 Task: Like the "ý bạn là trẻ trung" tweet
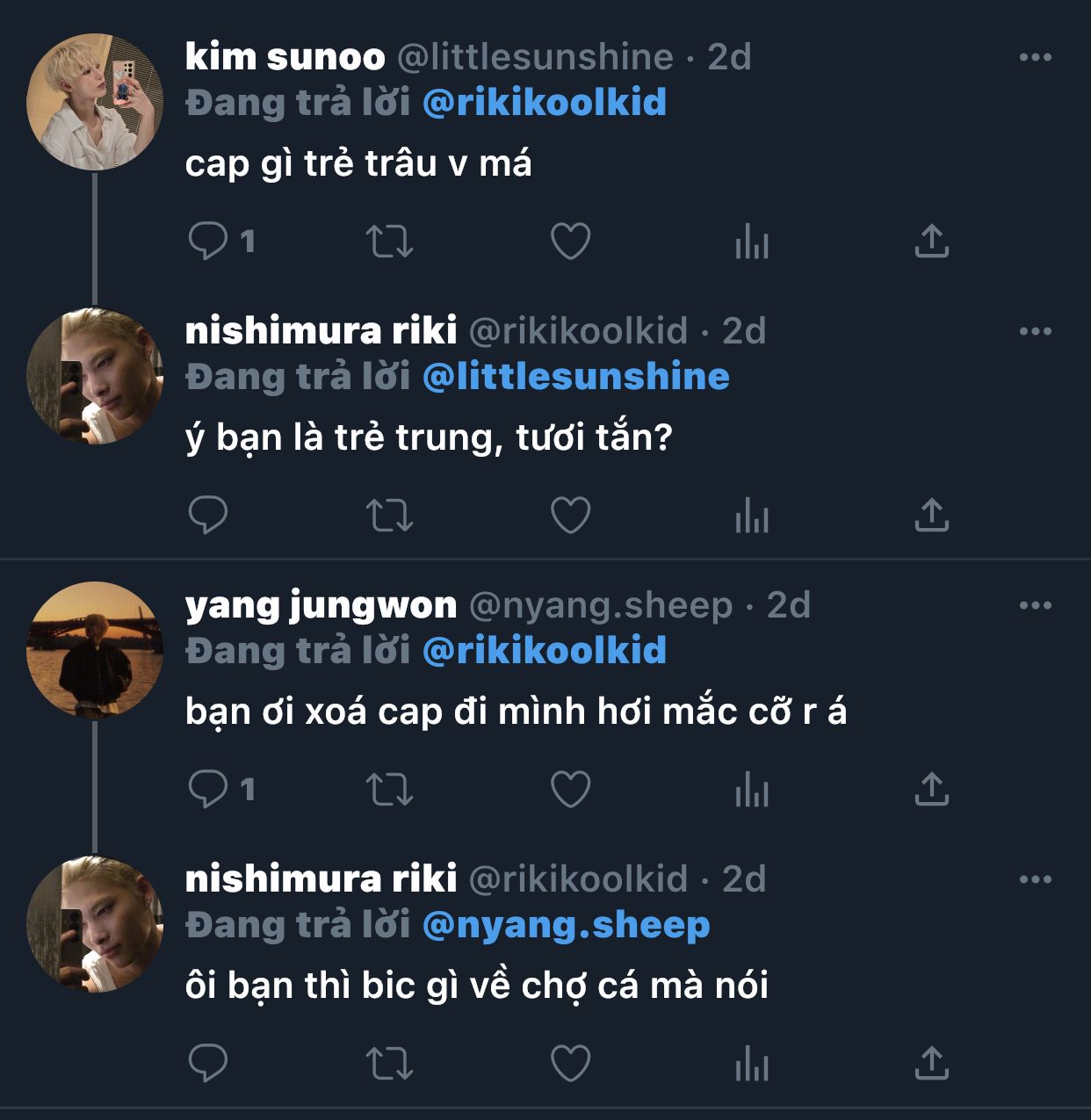click(x=570, y=515)
